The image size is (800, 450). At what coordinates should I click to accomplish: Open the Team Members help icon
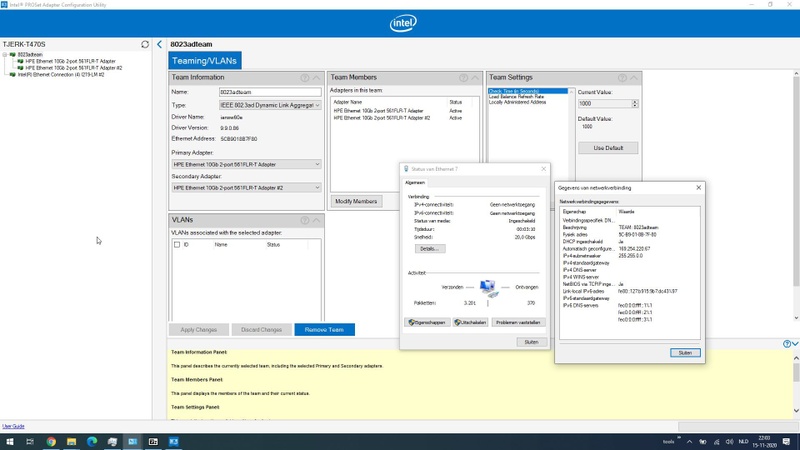point(463,78)
